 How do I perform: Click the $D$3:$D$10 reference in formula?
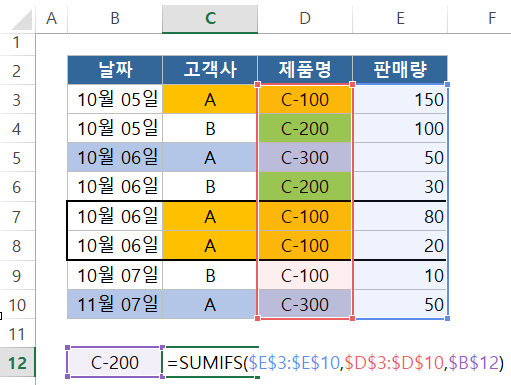pos(394,363)
